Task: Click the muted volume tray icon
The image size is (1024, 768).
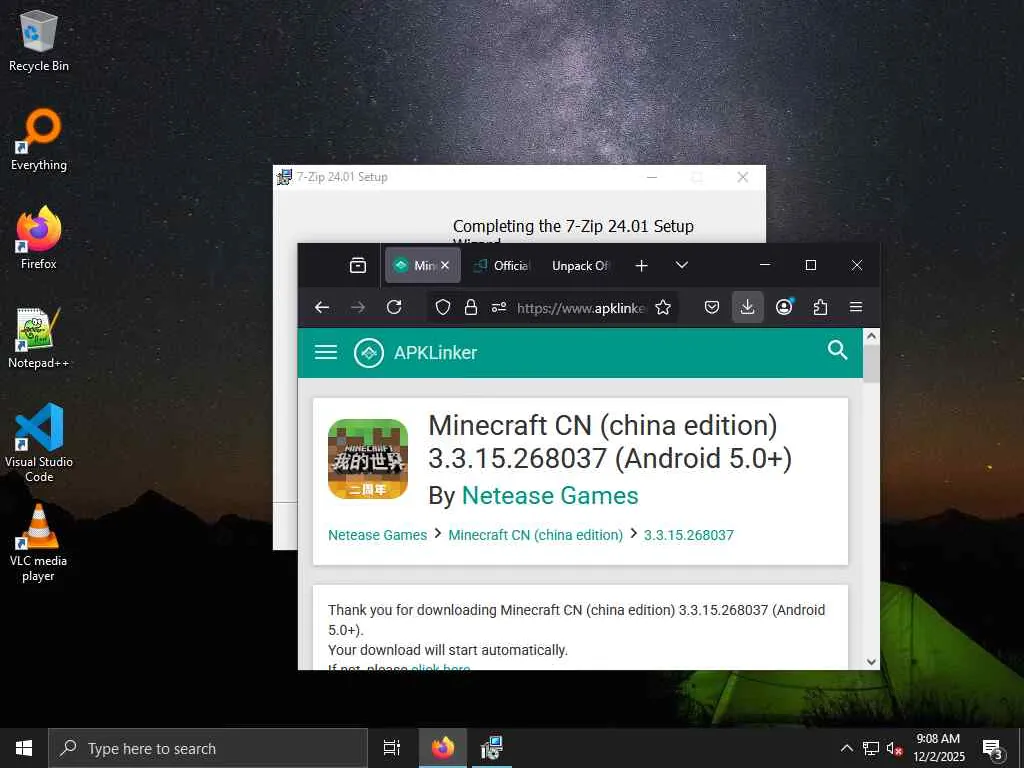Action: [x=895, y=749]
